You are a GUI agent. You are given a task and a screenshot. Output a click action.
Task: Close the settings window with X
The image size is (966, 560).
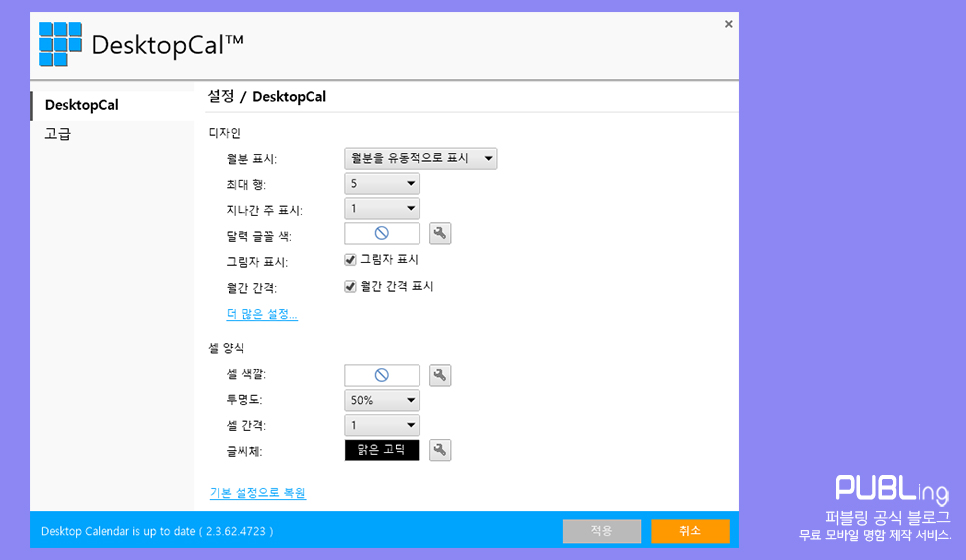pyautogui.click(x=729, y=24)
